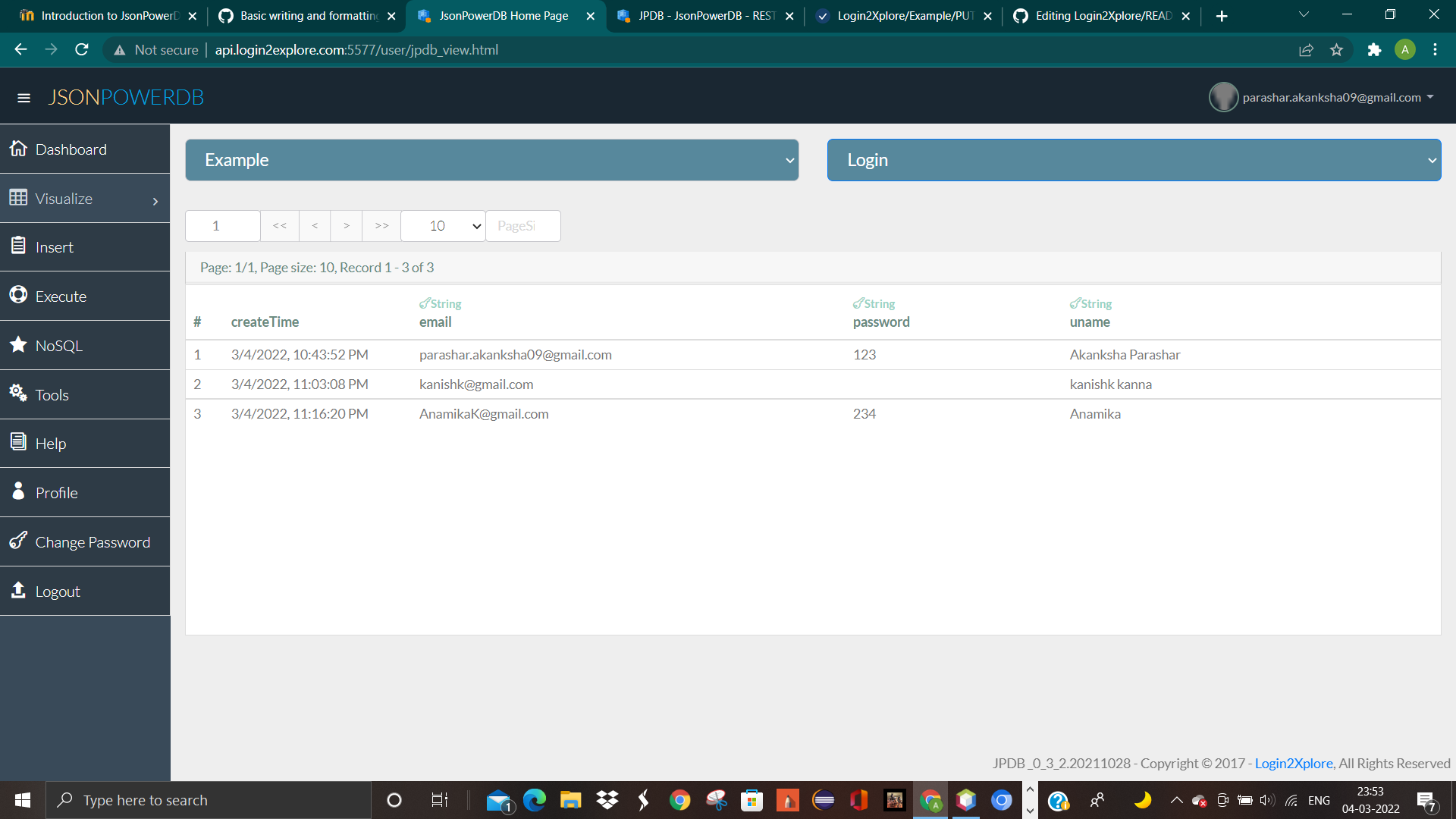Open the NoSQL star icon
Image resolution: width=1456 pixels, height=819 pixels.
(18, 344)
